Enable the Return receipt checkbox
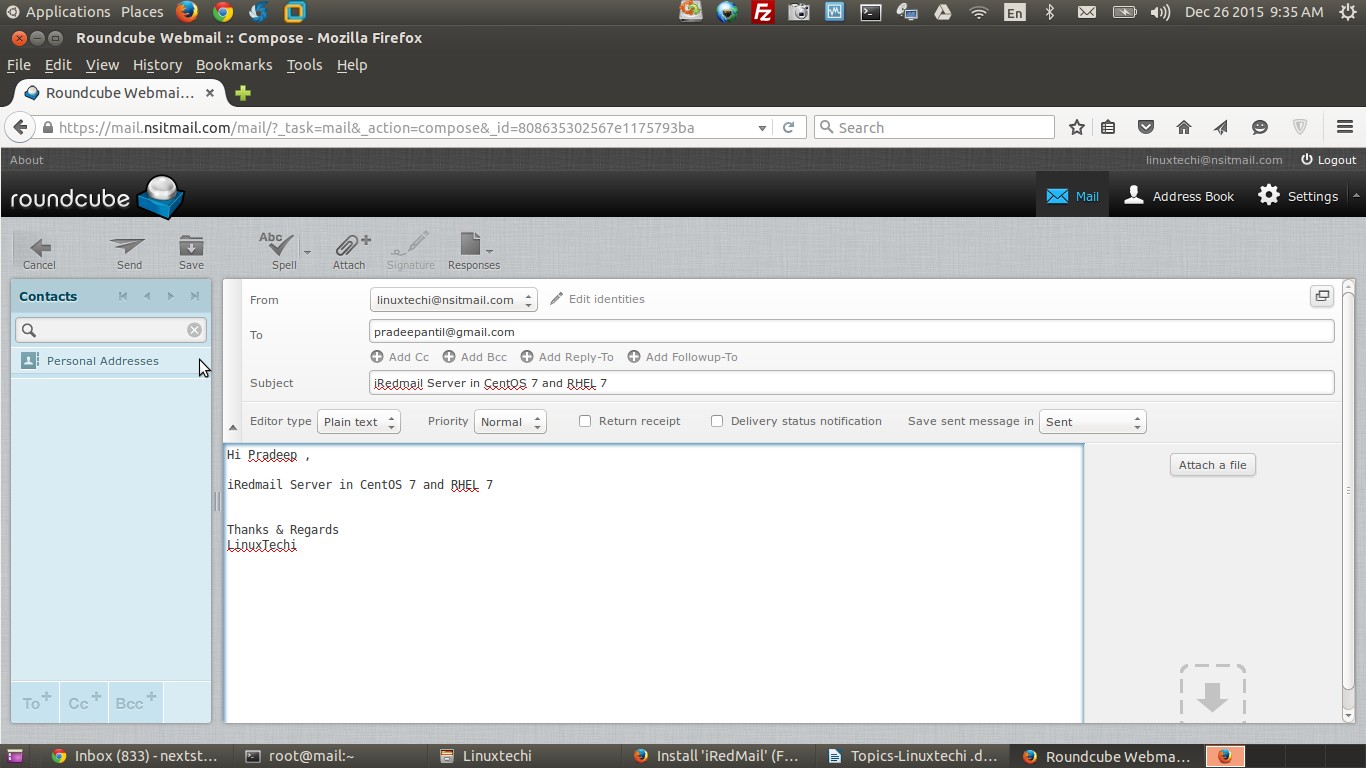The image size is (1366, 768). [585, 420]
